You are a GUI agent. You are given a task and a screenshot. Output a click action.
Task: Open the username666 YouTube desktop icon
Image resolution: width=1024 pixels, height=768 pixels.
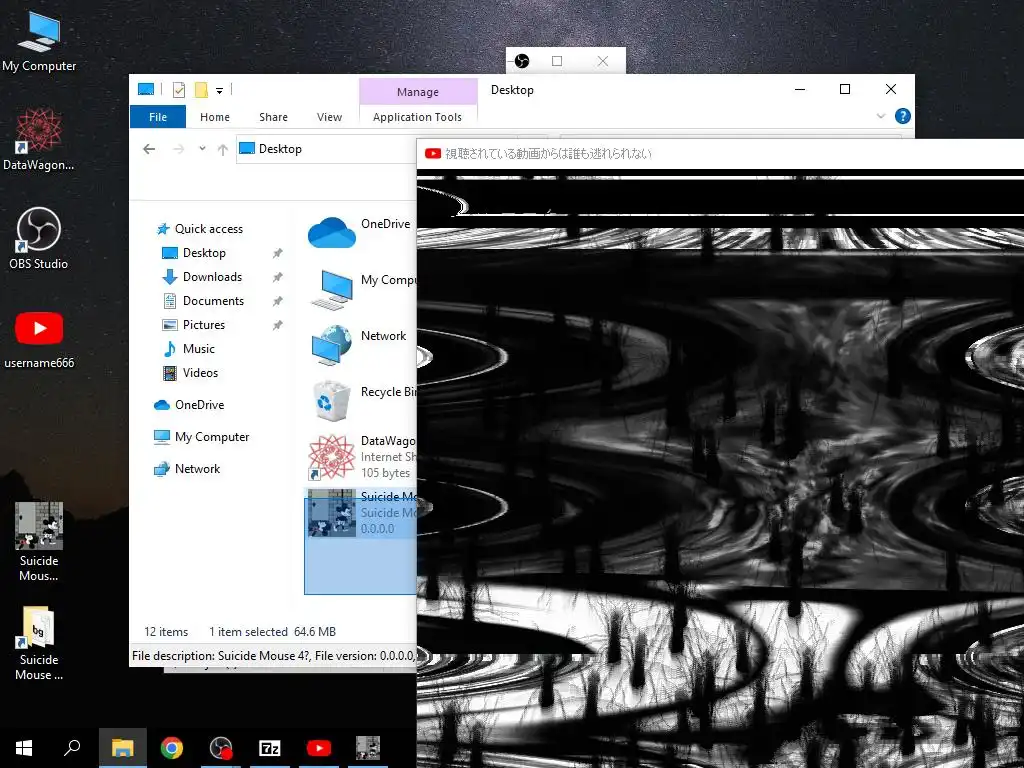(39, 340)
